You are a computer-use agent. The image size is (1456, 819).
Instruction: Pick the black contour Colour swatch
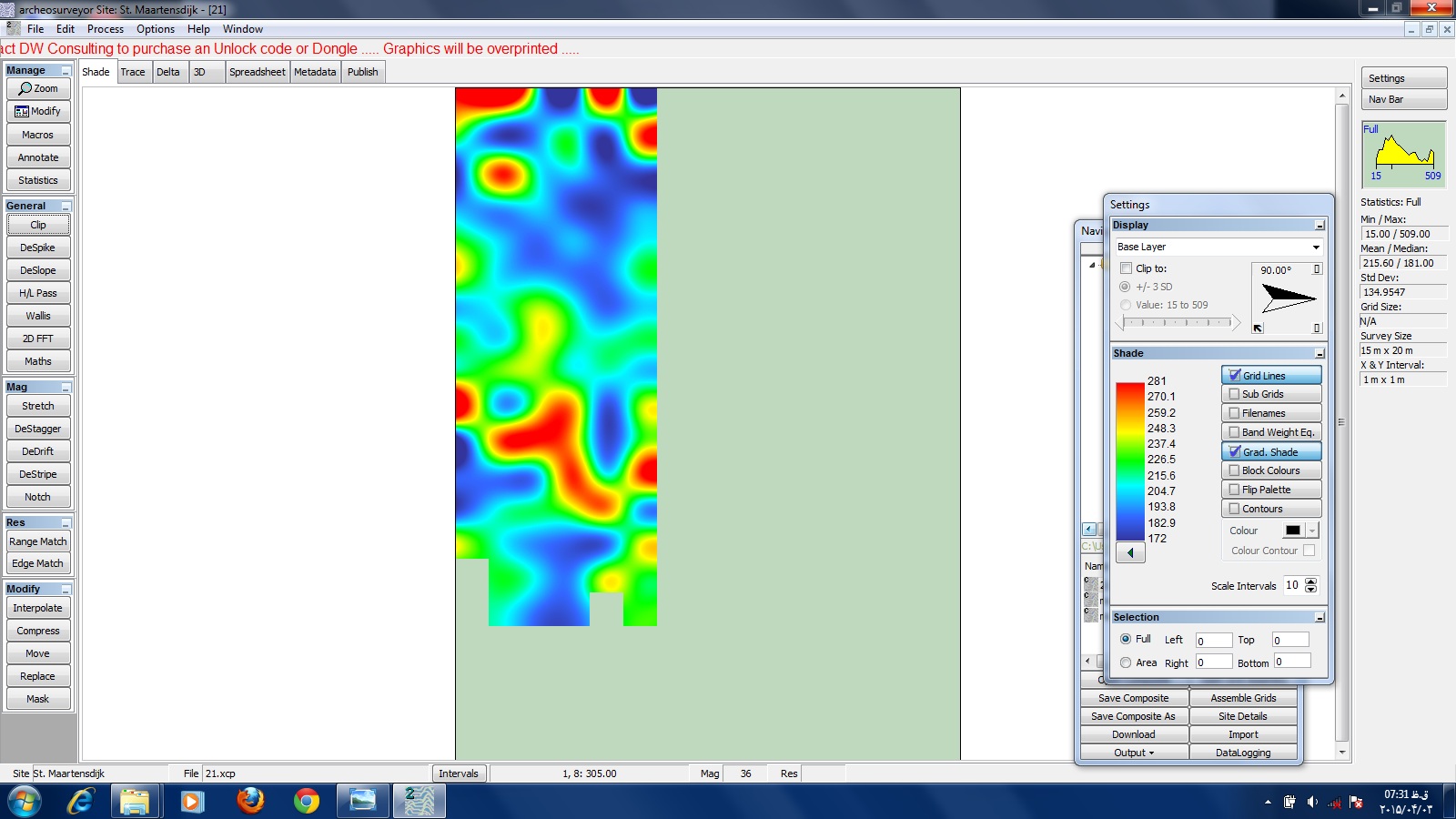pyautogui.click(x=1292, y=531)
